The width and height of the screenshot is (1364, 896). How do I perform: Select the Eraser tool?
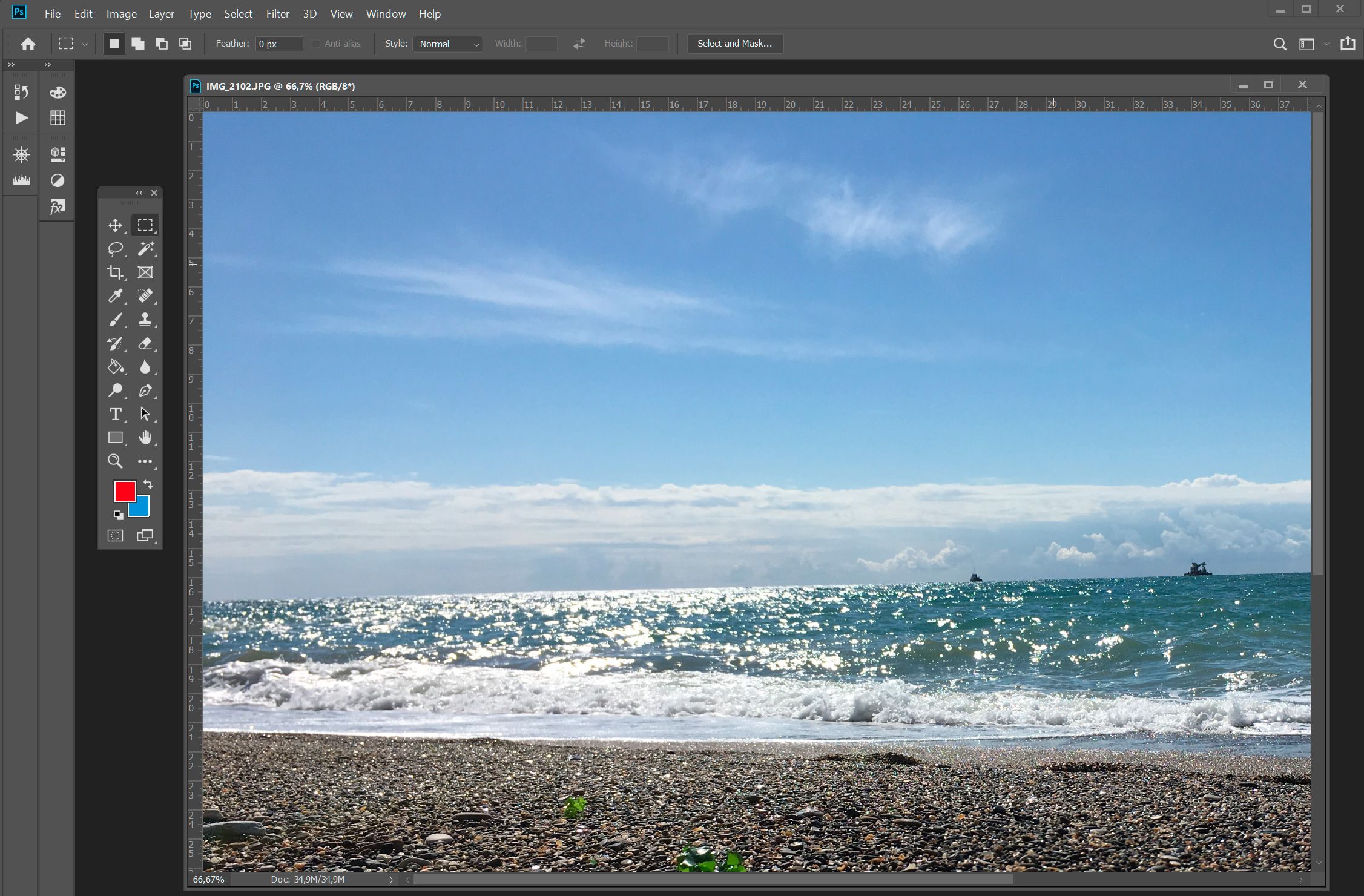(x=145, y=343)
